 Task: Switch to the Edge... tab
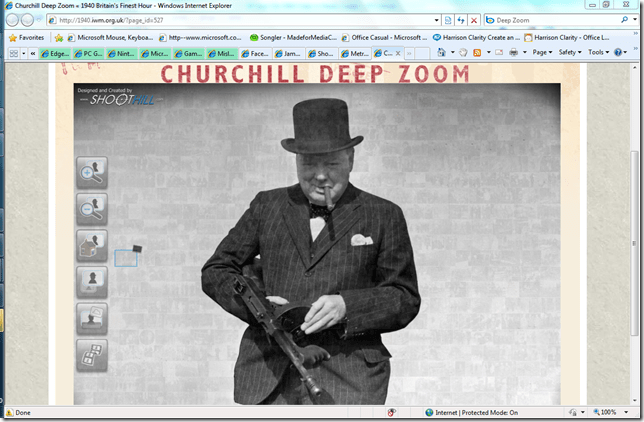(x=55, y=53)
